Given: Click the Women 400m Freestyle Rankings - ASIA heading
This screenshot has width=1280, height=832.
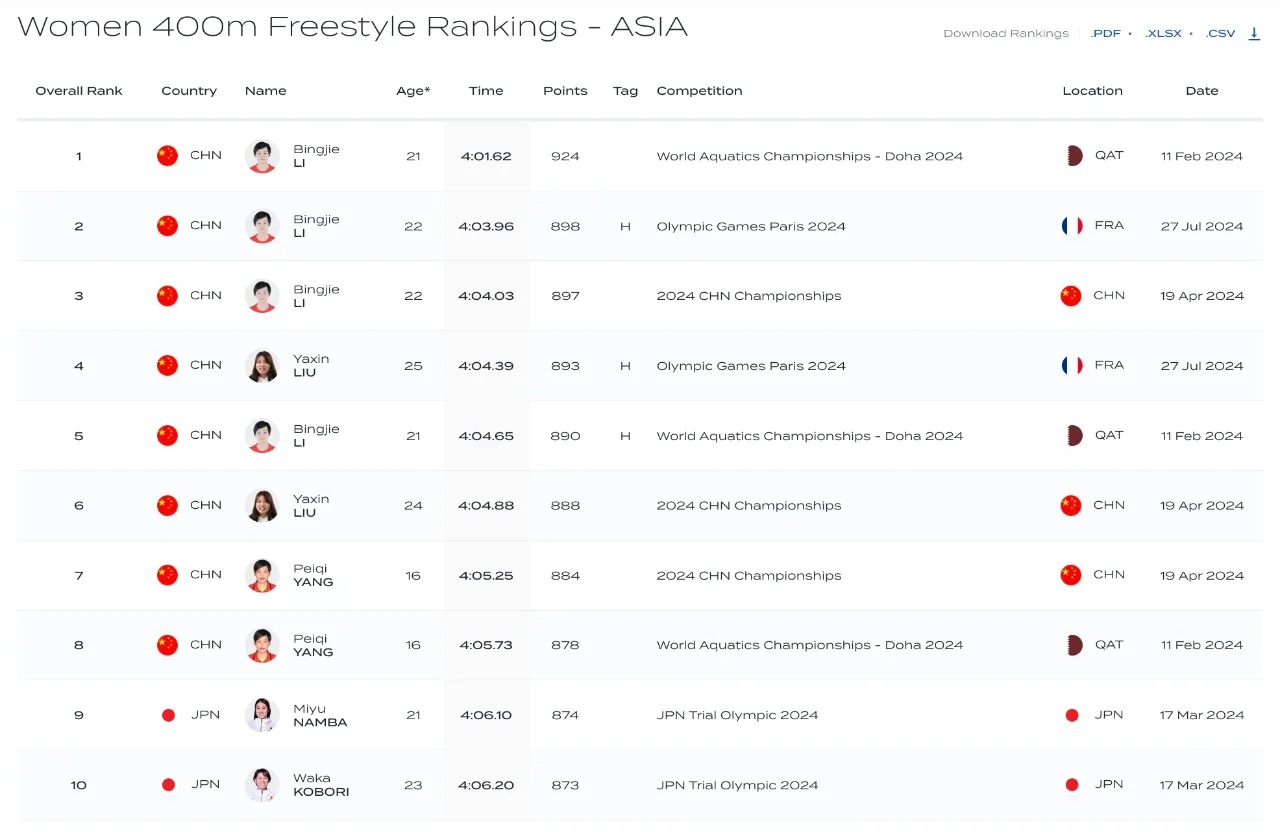Looking at the screenshot, I should point(352,27).
